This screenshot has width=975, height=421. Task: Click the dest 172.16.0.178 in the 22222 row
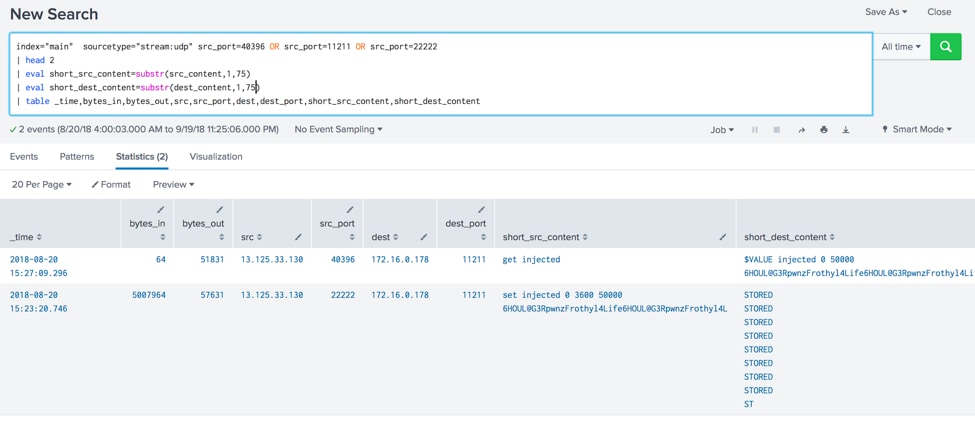tap(400, 295)
